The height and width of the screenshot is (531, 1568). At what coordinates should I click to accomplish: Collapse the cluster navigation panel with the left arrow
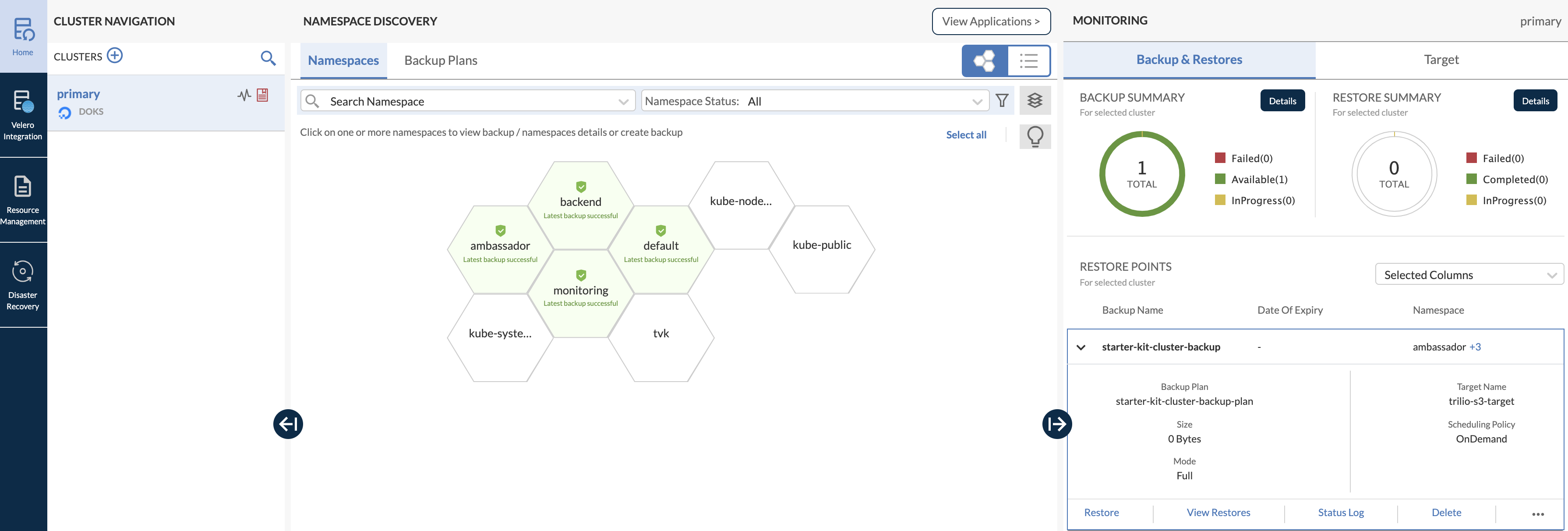coord(288,424)
